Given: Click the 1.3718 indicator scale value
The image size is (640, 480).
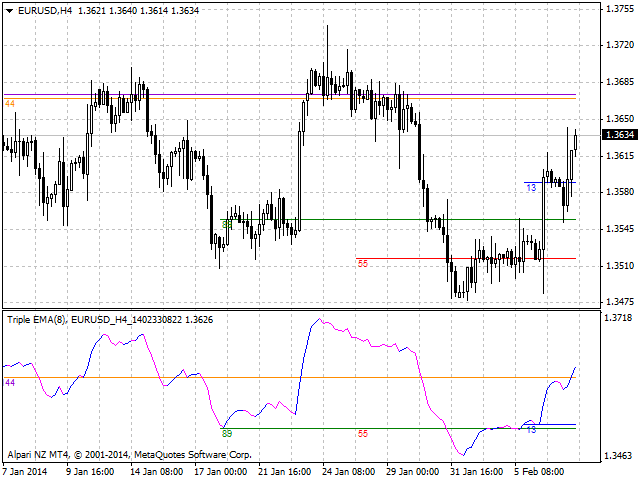Looking at the screenshot, I should point(618,318).
